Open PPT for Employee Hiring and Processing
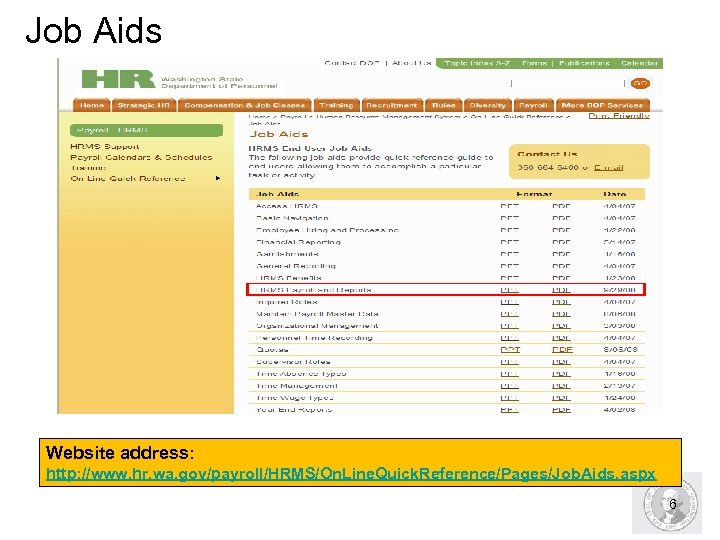 coord(509,230)
